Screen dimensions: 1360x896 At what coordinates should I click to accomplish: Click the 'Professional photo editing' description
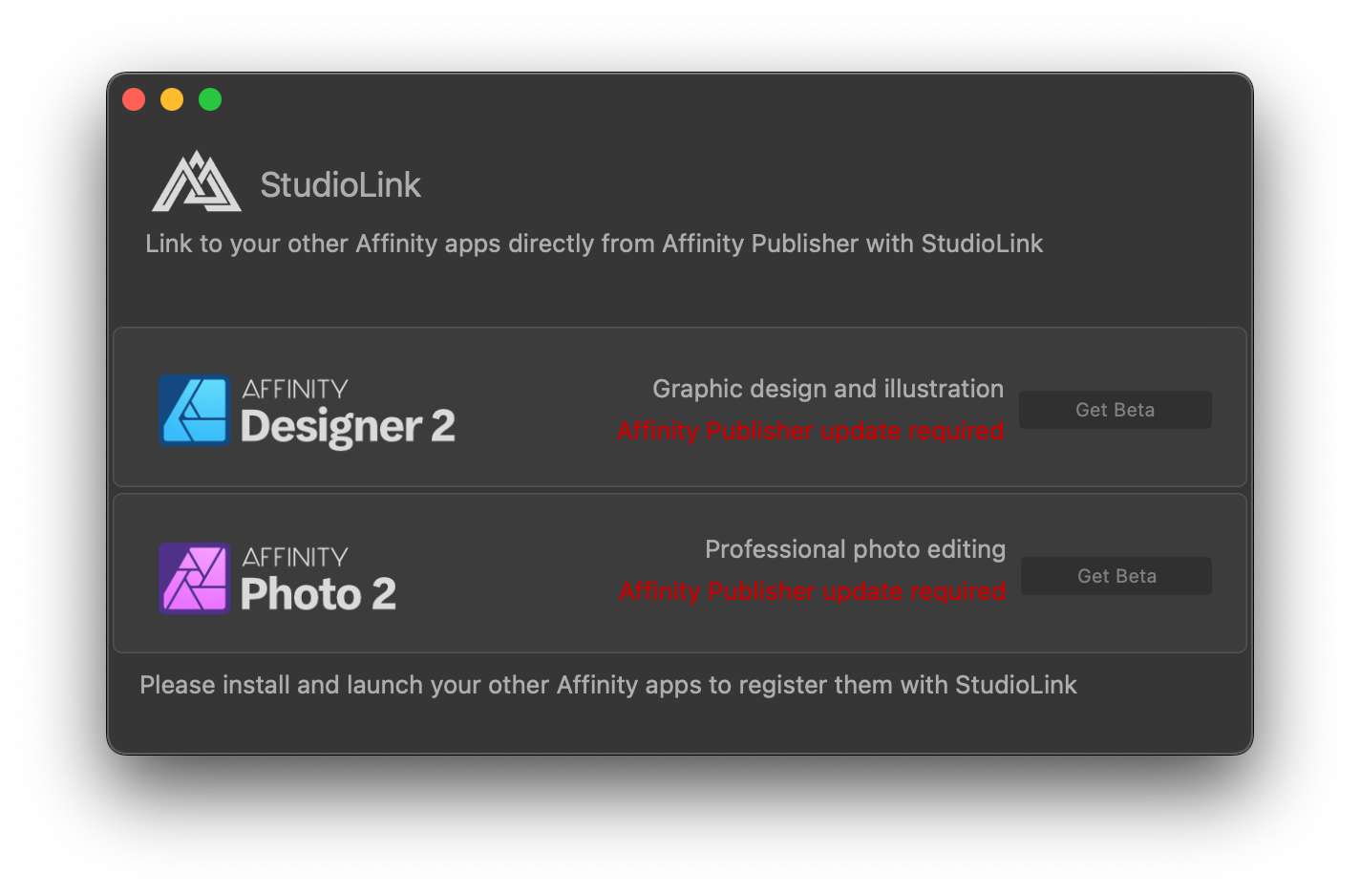click(x=855, y=549)
